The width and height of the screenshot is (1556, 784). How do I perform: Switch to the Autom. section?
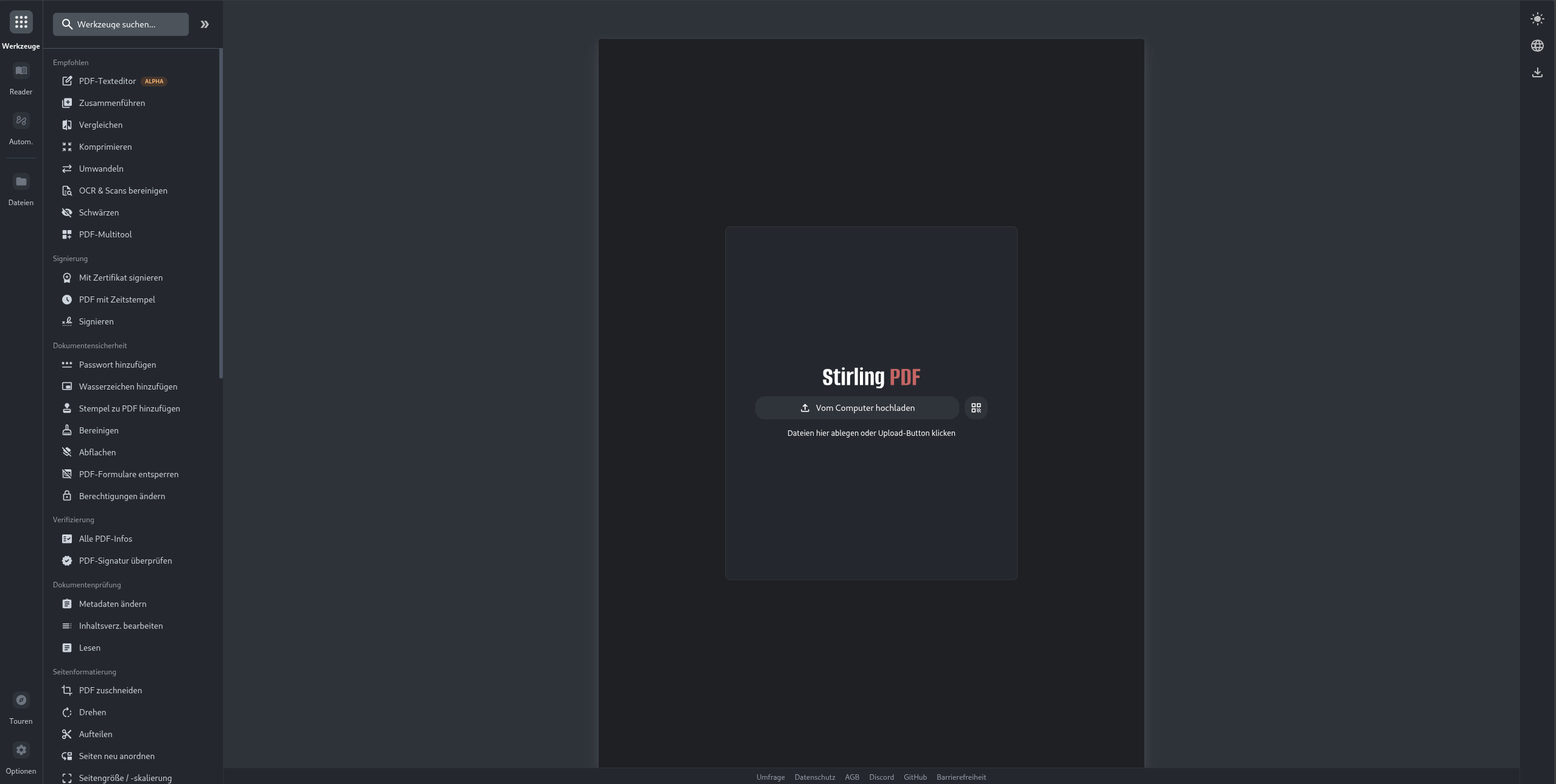(21, 121)
